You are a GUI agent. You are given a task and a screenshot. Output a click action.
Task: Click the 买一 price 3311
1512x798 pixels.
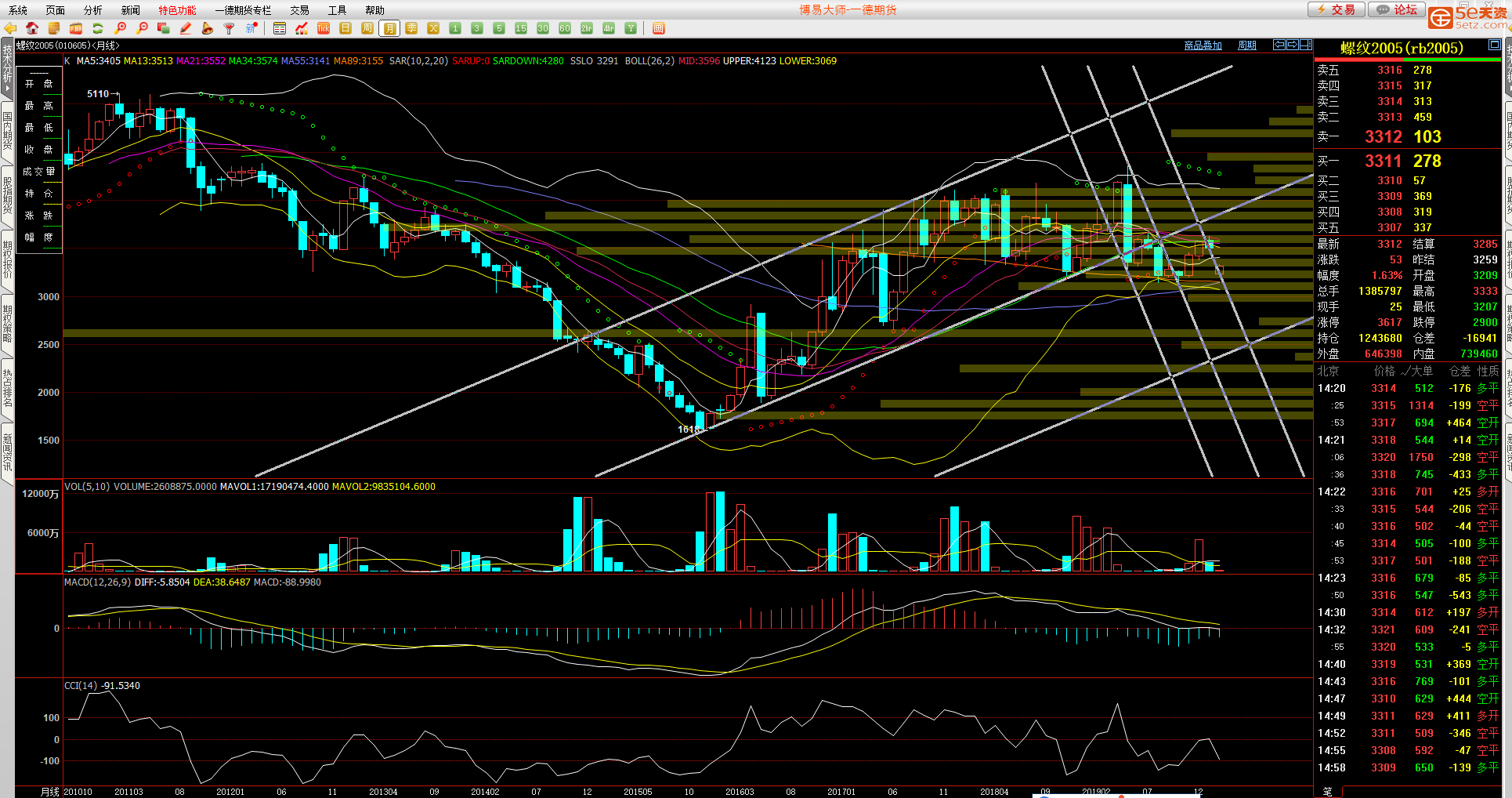click(1384, 161)
